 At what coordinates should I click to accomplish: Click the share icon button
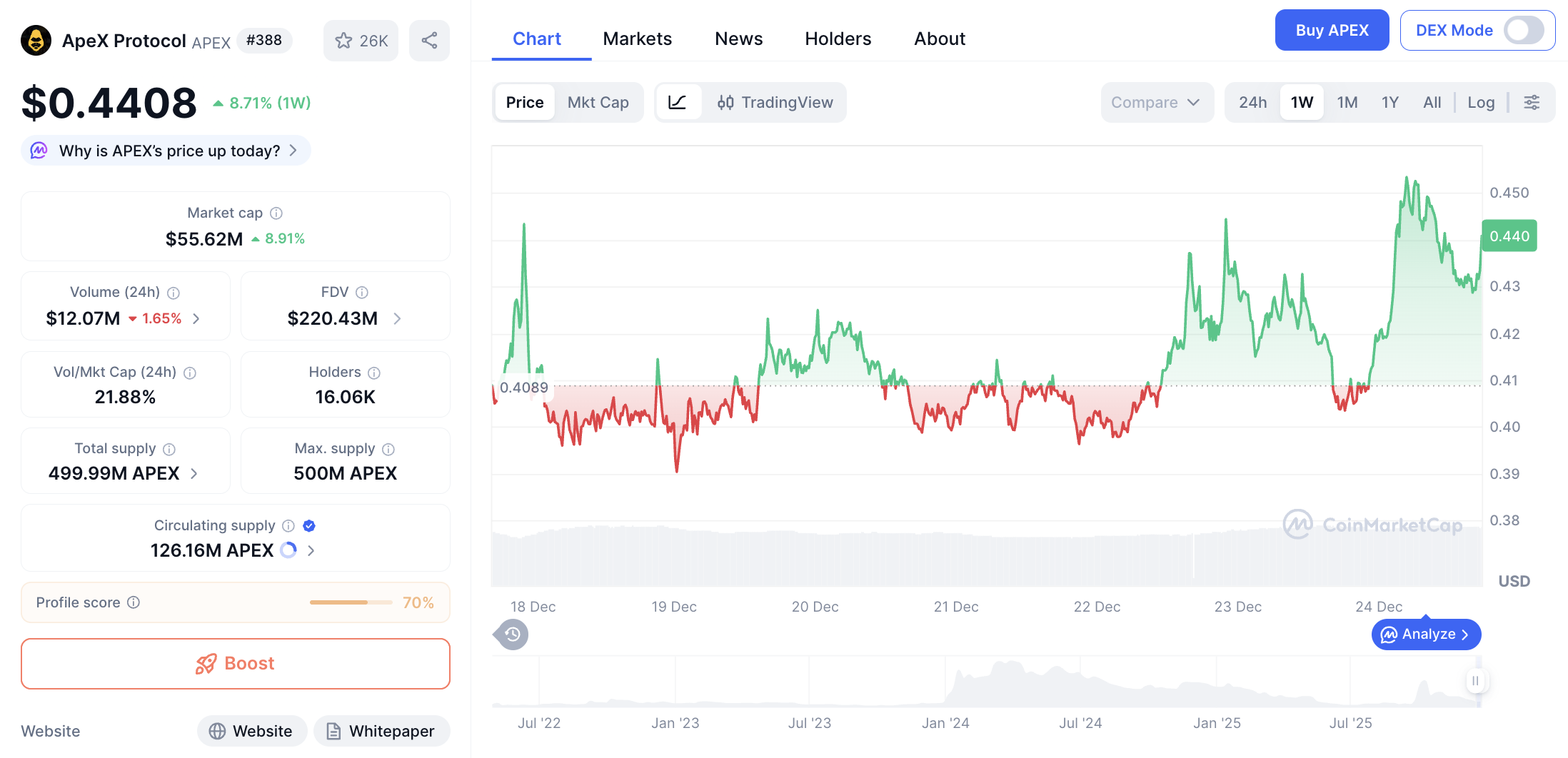pos(429,41)
